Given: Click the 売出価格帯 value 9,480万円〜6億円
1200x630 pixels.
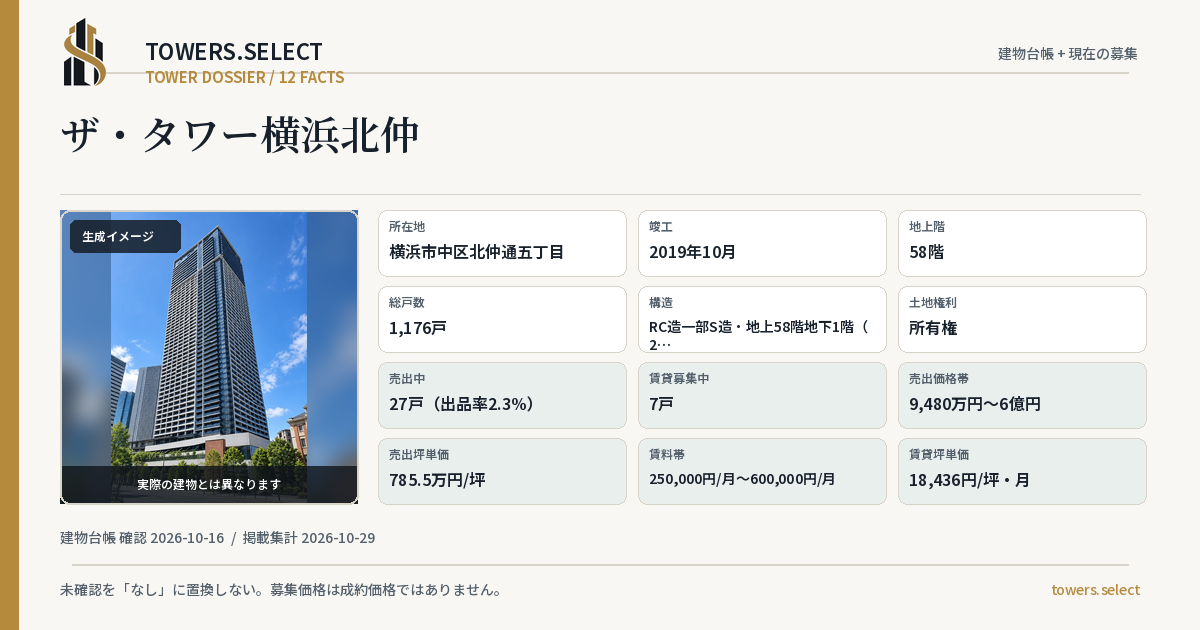Looking at the screenshot, I should 975,404.
